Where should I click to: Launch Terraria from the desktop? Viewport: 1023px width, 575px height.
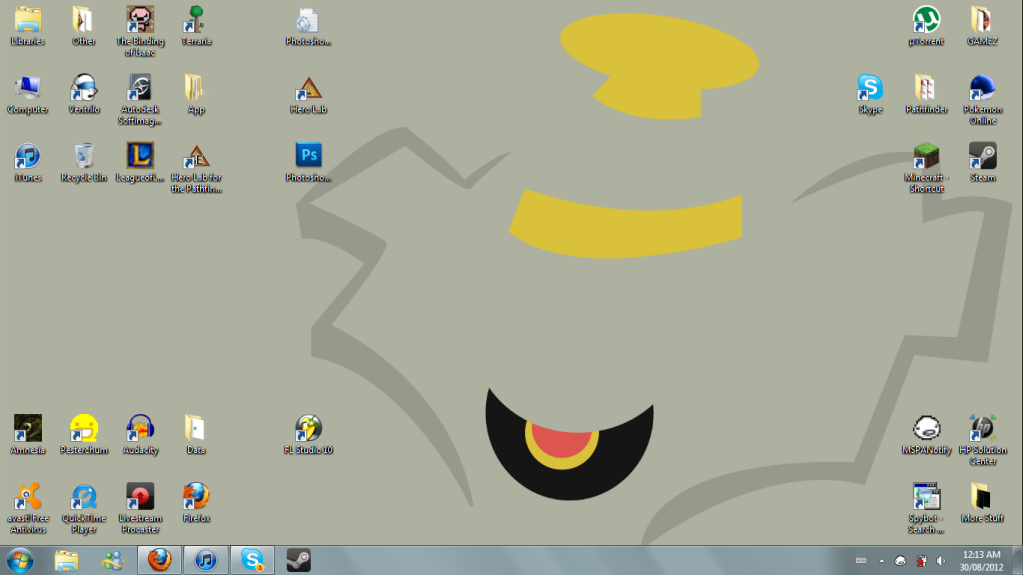pos(196,21)
